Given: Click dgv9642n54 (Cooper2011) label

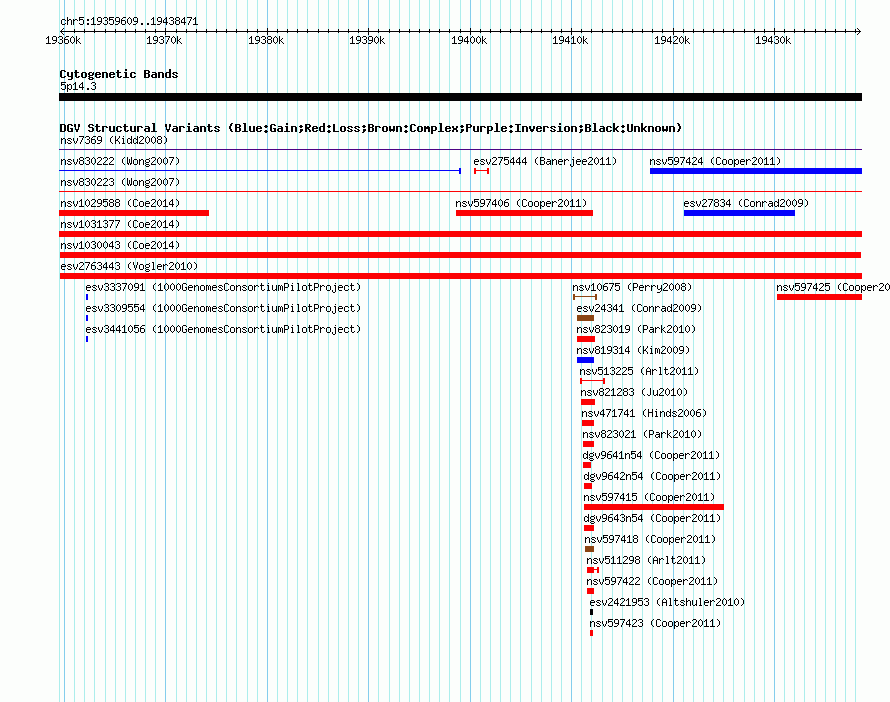Looking at the screenshot, I should [x=652, y=476].
